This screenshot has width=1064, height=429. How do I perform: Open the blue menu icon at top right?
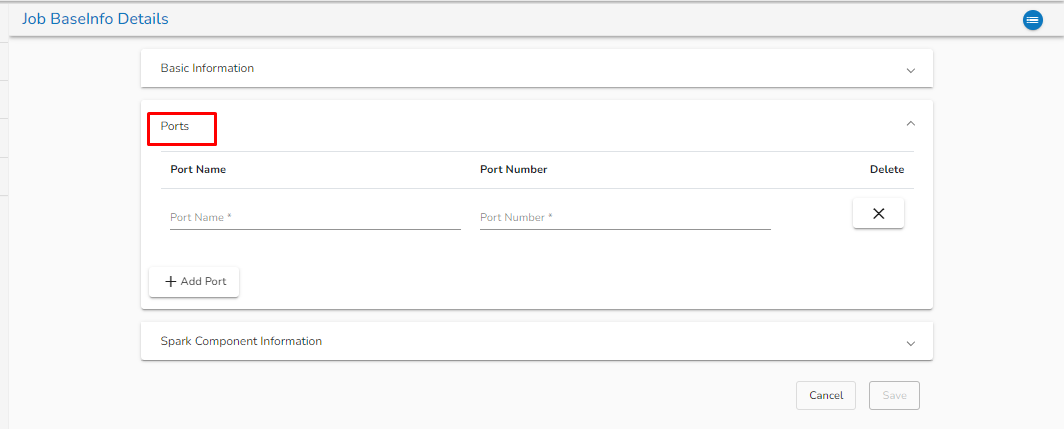[1033, 20]
